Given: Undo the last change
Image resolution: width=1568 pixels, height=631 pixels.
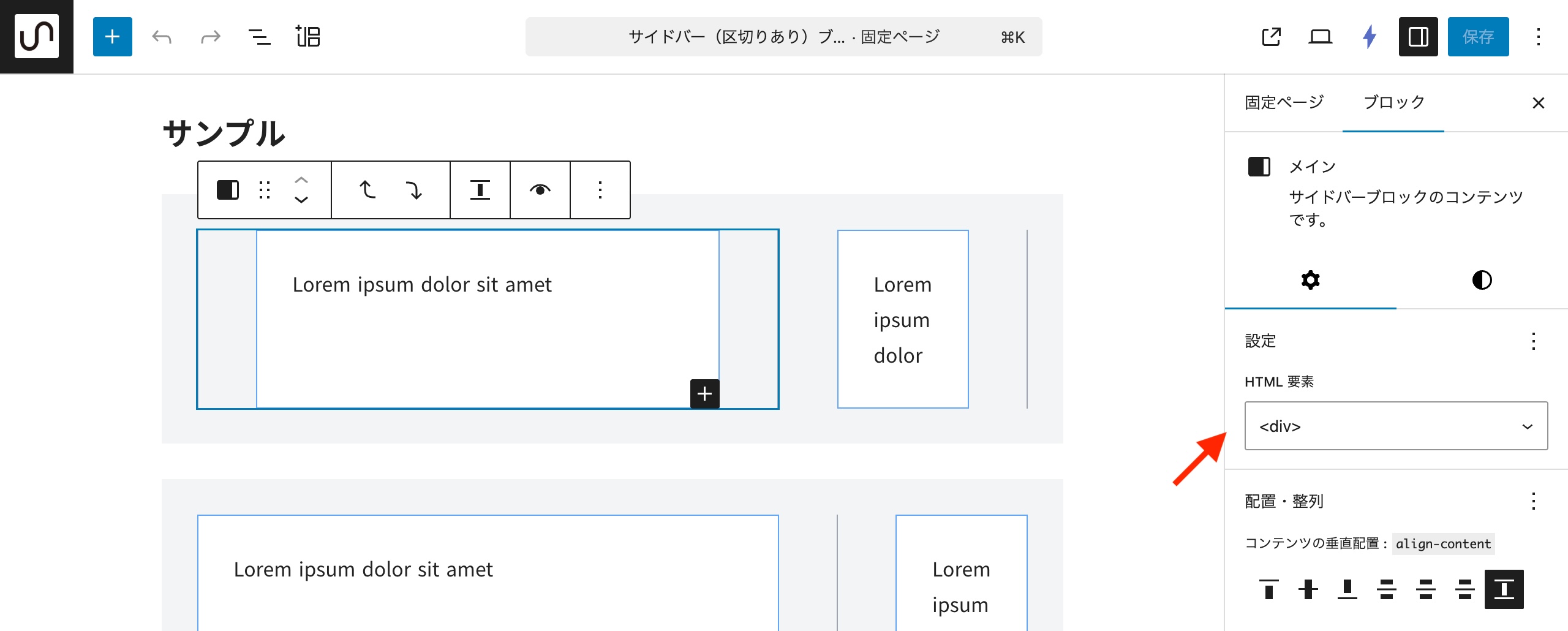Looking at the screenshot, I should pyautogui.click(x=162, y=37).
